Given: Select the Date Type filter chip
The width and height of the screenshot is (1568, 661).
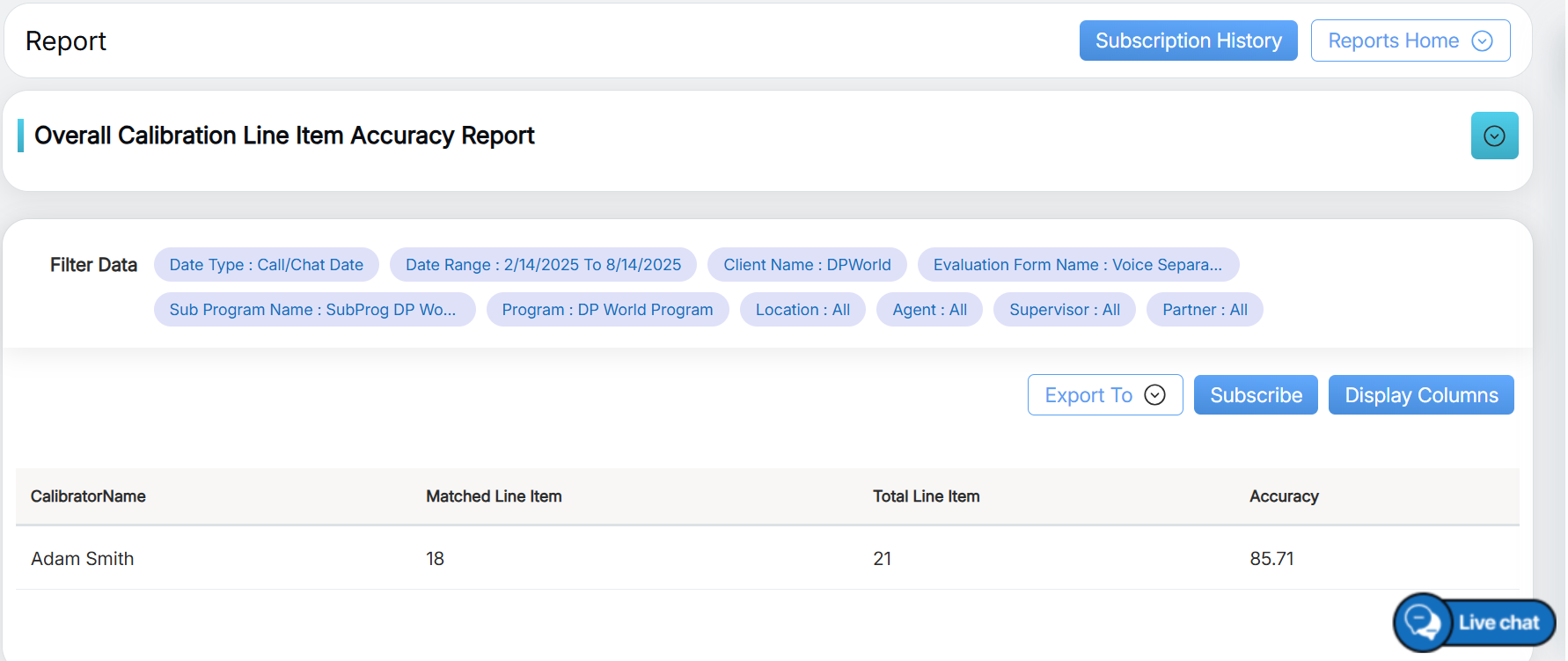Looking at the screenshot, I should point(266,265).
